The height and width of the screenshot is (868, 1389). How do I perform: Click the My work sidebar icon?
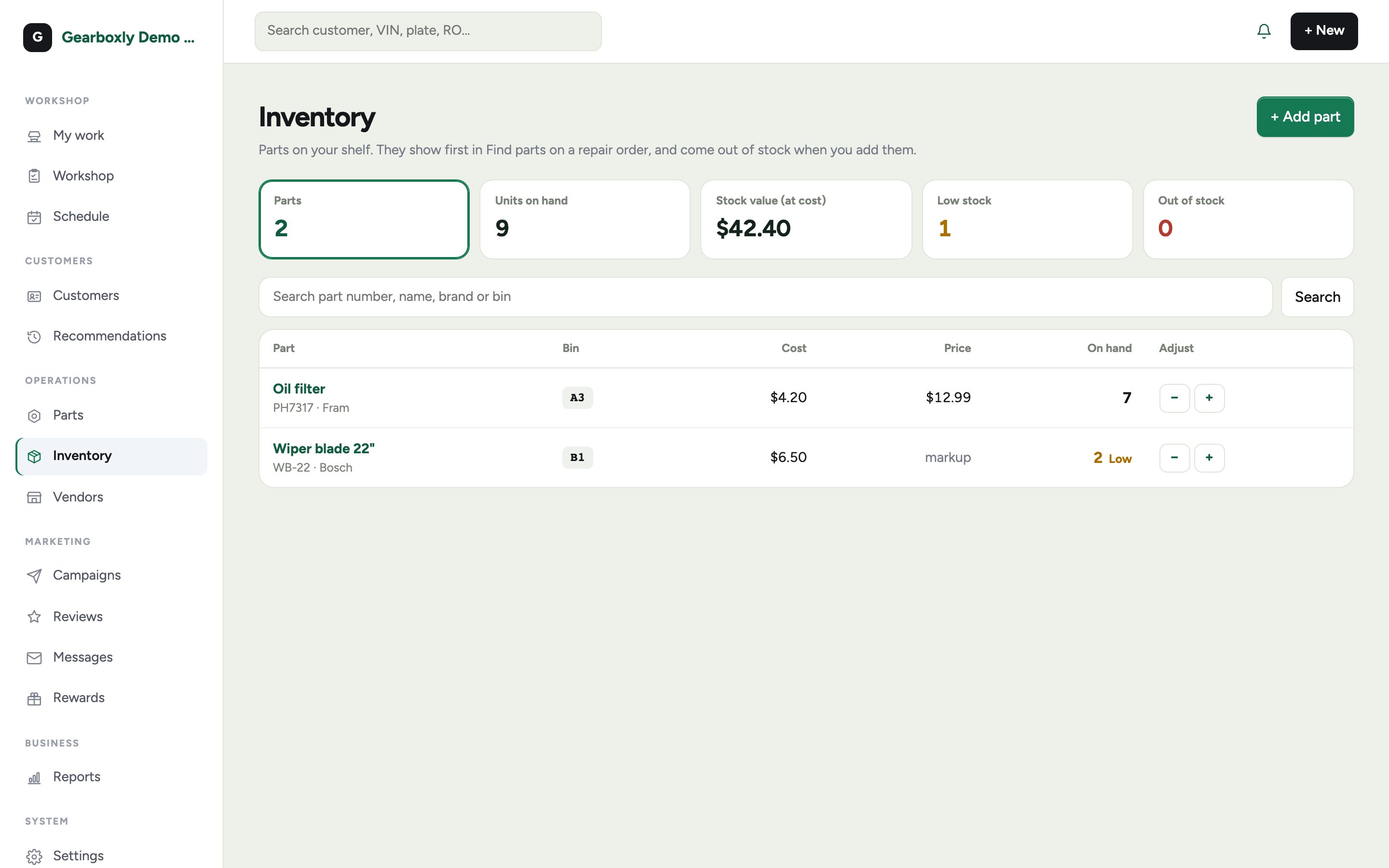pos(34,136)
